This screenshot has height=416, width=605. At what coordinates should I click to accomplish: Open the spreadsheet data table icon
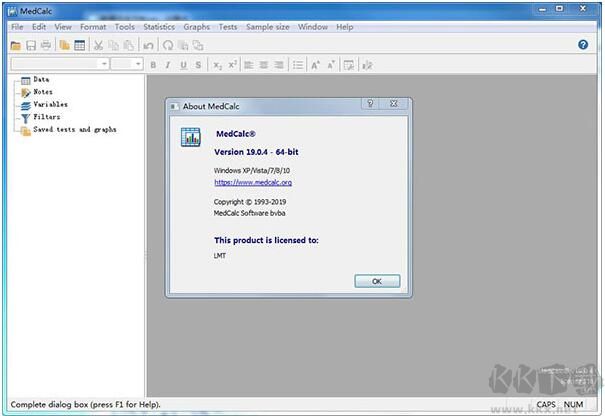tap(79, 46)
